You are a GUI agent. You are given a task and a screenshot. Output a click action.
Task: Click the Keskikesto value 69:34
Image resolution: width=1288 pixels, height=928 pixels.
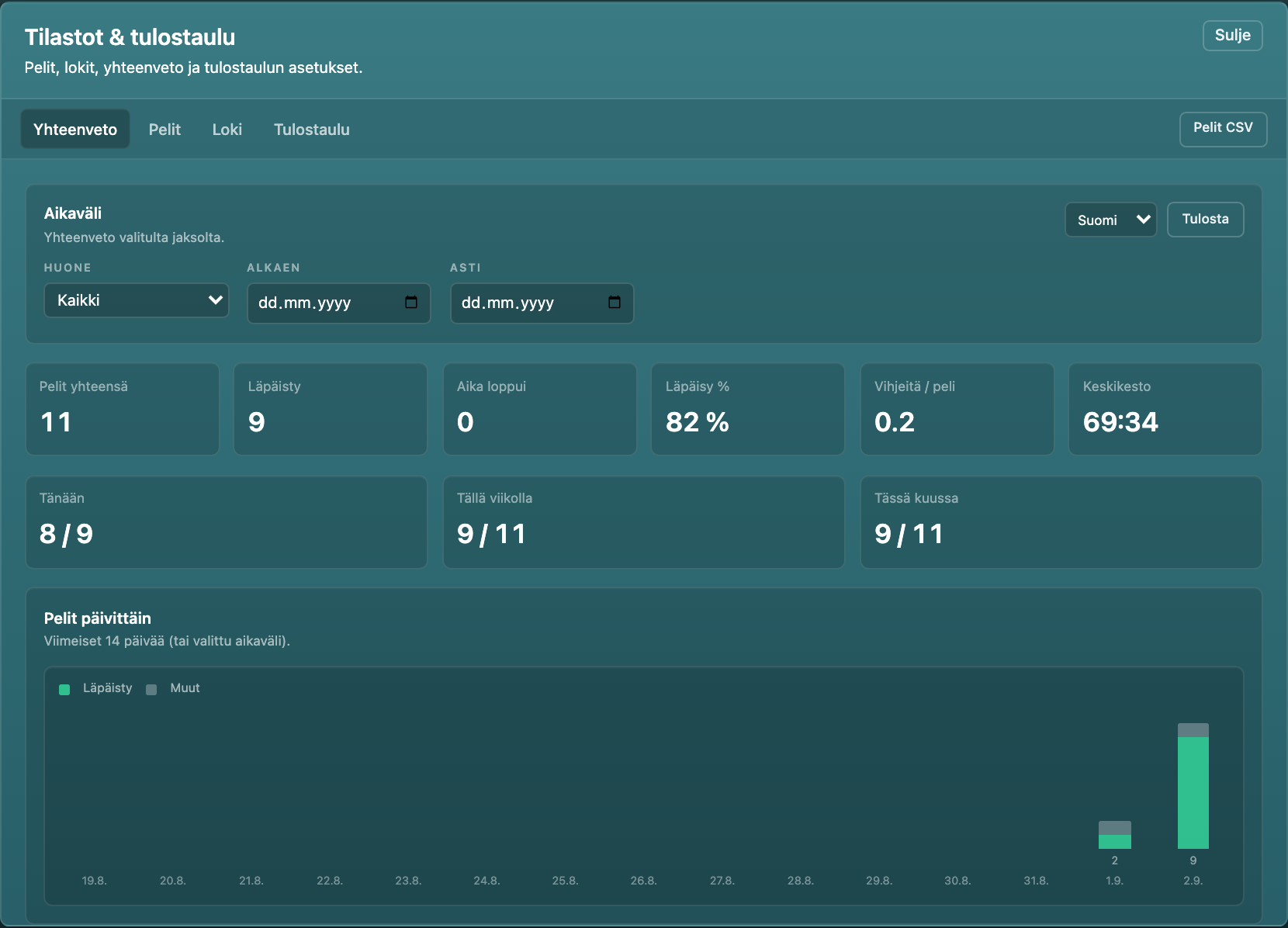[x=1120, y=422]
